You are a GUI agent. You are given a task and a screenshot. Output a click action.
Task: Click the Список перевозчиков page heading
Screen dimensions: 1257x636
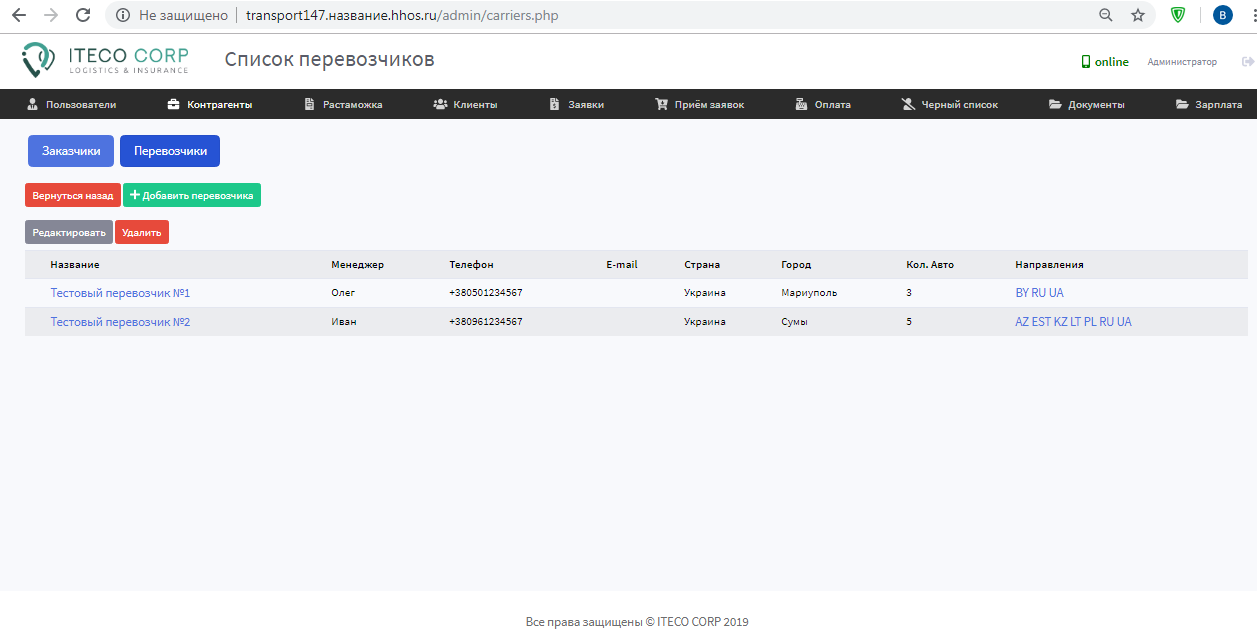pos(330,60)
